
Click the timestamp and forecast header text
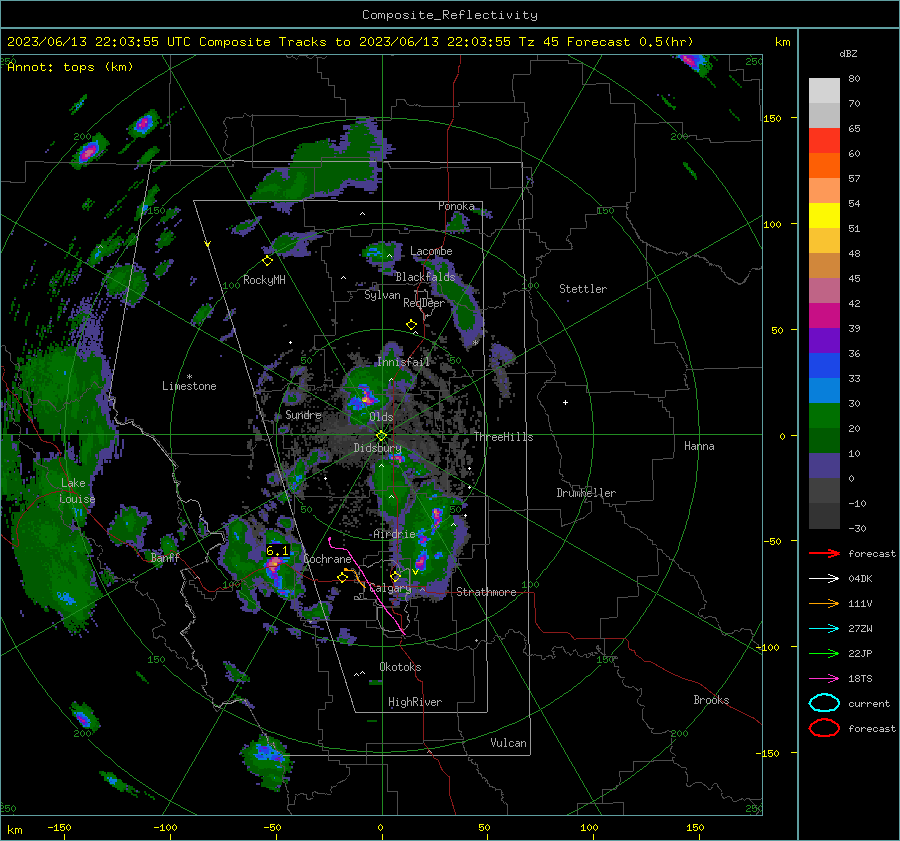[x=350, y=42]
